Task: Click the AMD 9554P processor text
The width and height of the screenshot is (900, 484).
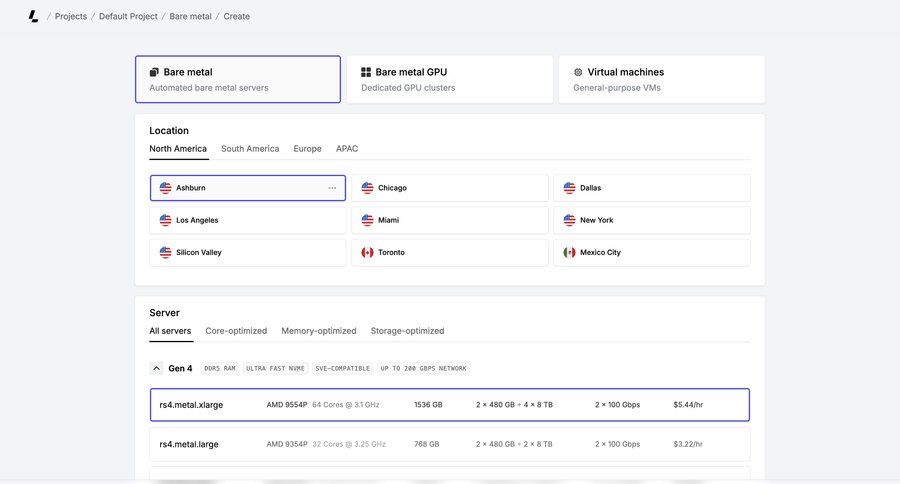Action: (286, 405)
